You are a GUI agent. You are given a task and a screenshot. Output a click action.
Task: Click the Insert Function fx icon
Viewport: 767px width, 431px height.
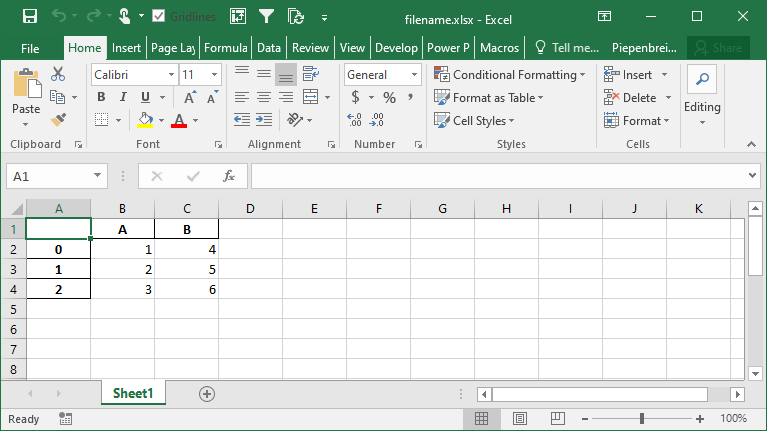(x=228, y=176)
